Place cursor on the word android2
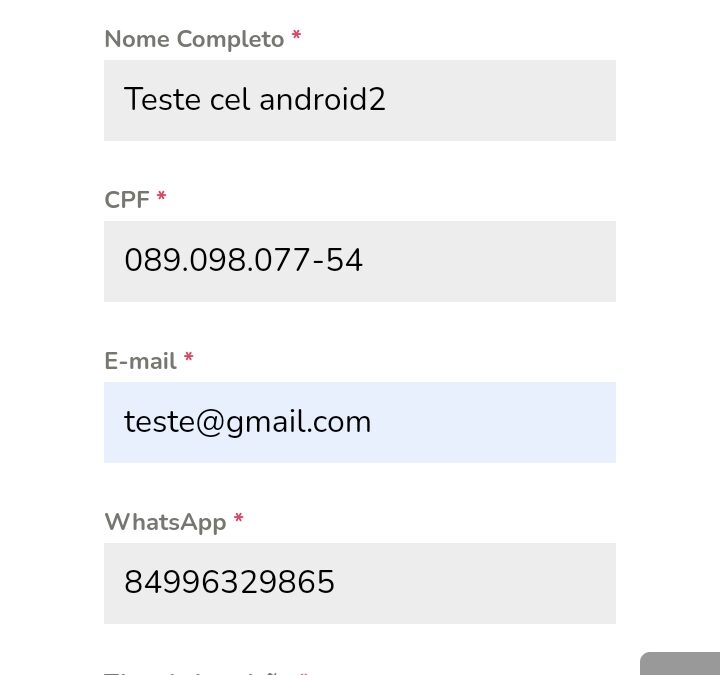This screenshot has width=720, height=675. (322, 99)
